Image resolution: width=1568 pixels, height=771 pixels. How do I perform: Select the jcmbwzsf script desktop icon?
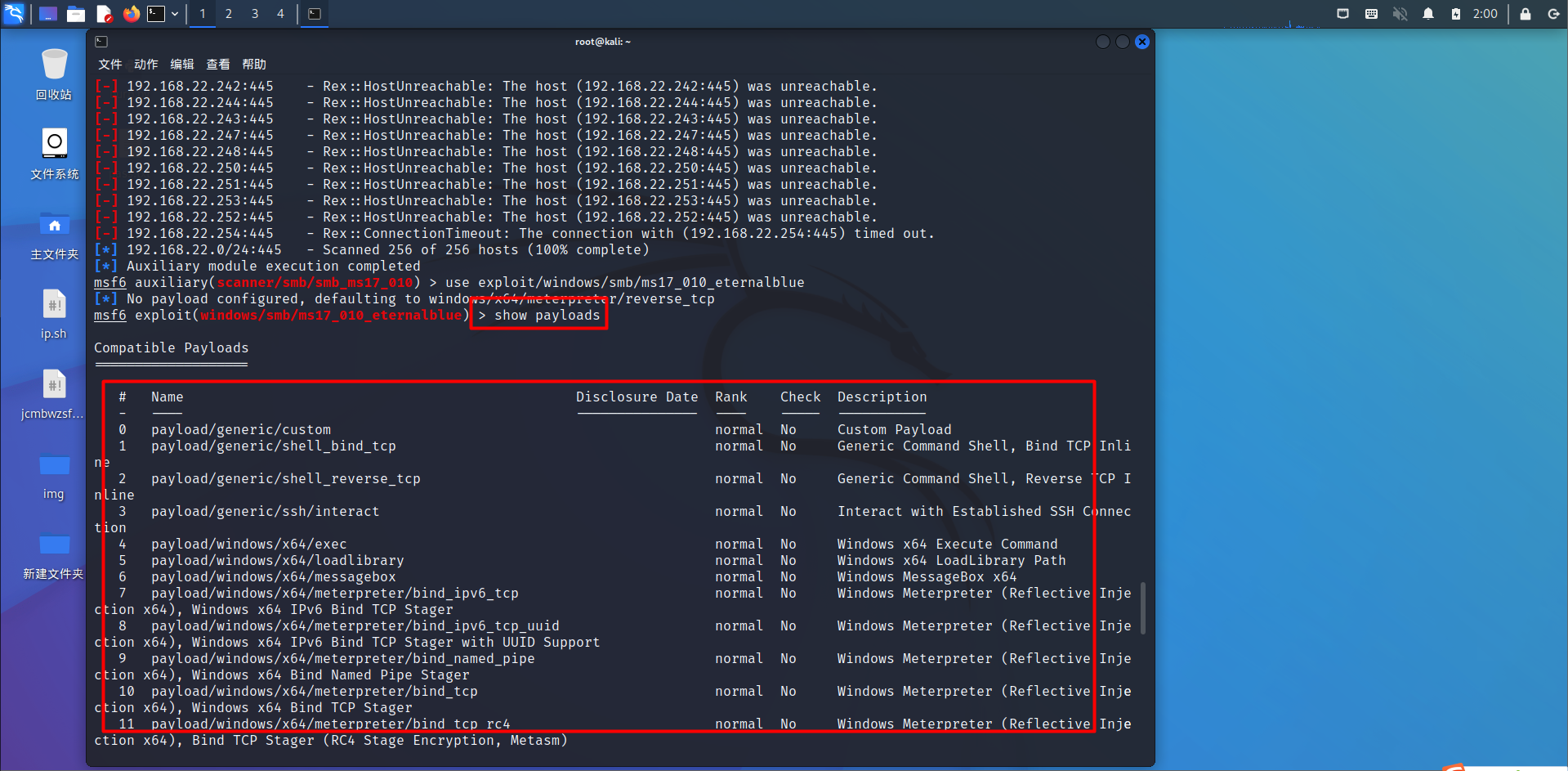pos(54,395)
